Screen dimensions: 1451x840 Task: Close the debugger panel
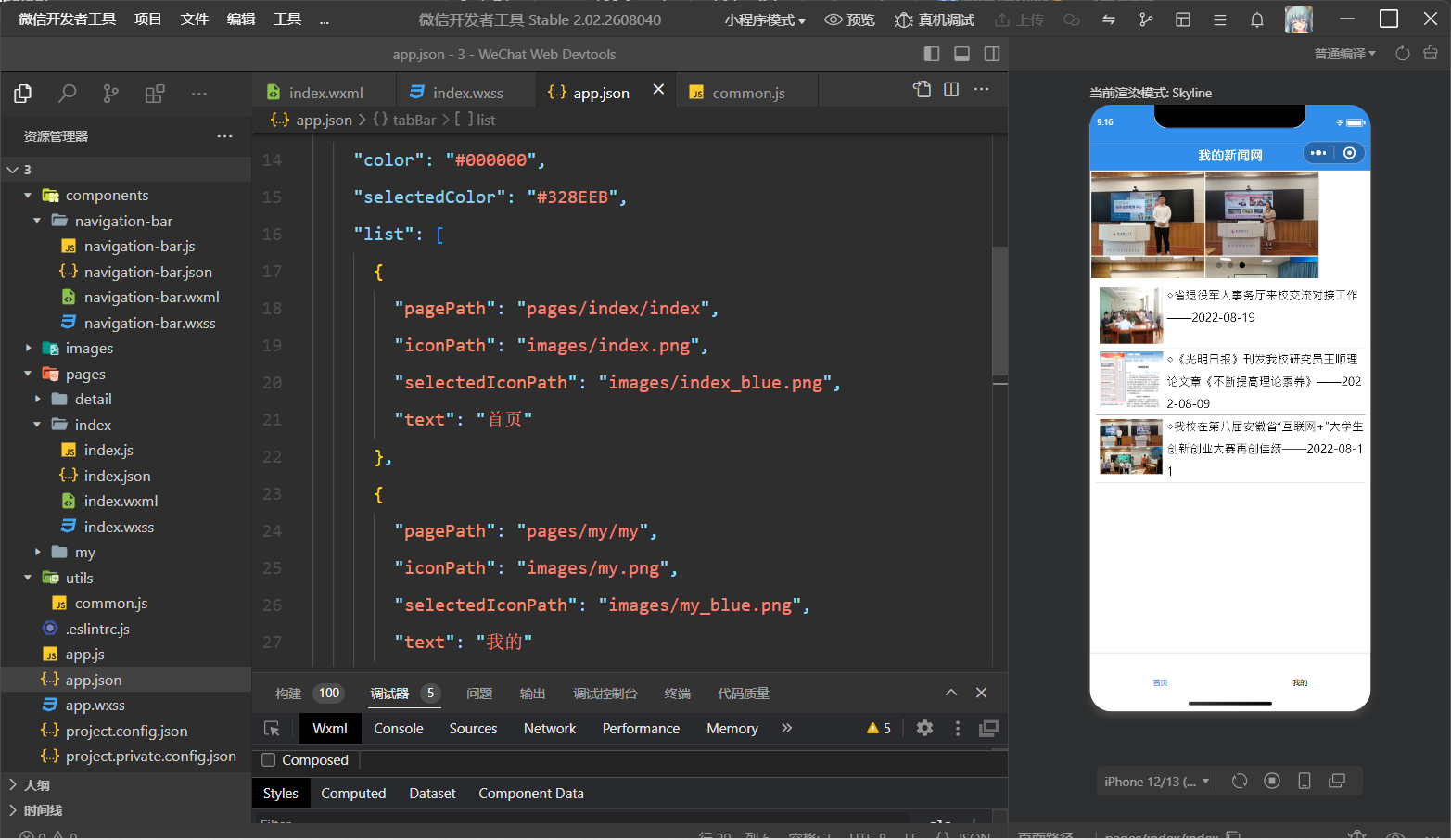tap(982, 693)
